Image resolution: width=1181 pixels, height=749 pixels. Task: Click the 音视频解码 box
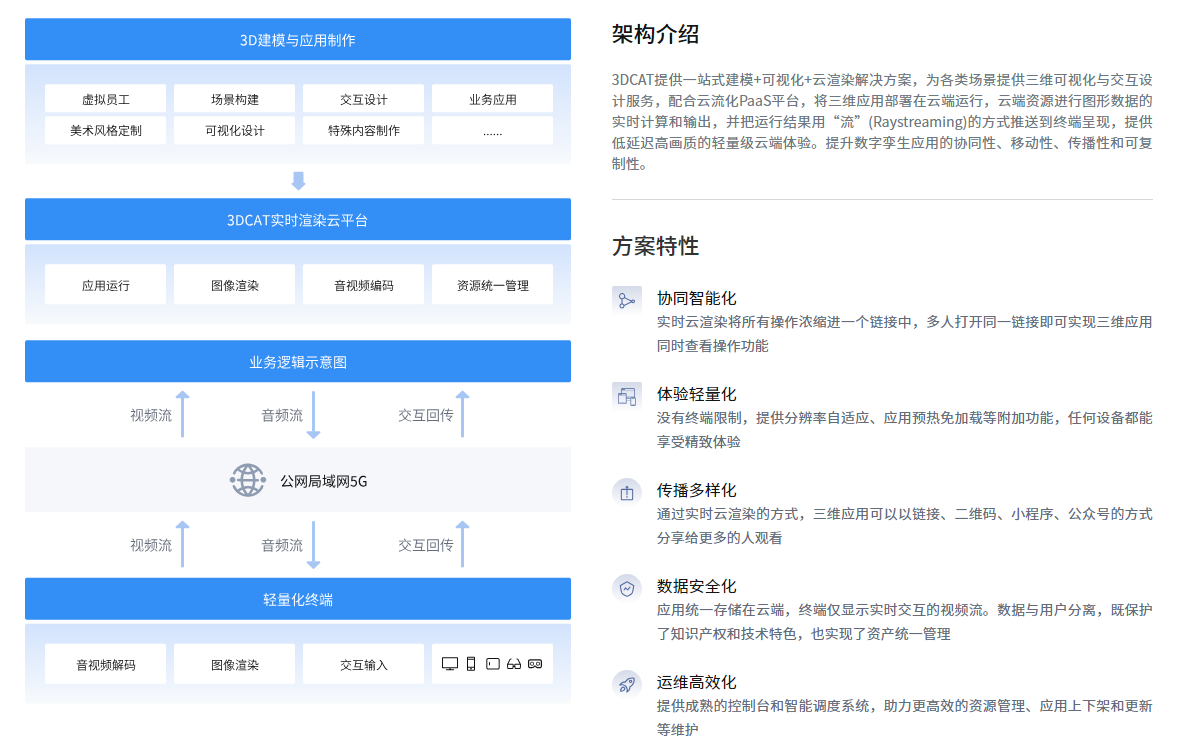click(105, 664)
